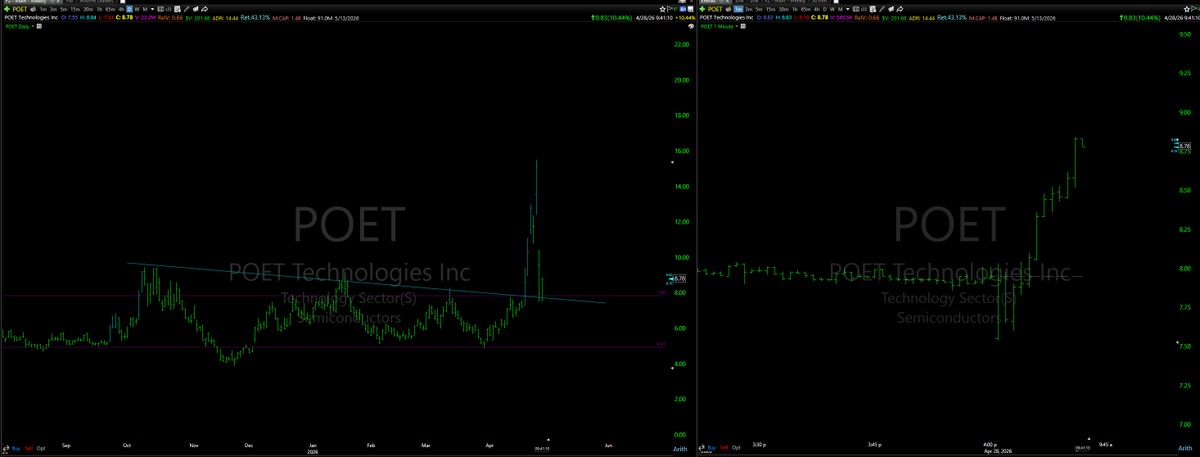The width and height of the screenshot is (1200, 457).
Task: Select the 1m timeframe on the left chart
Action: pos(44,9)
